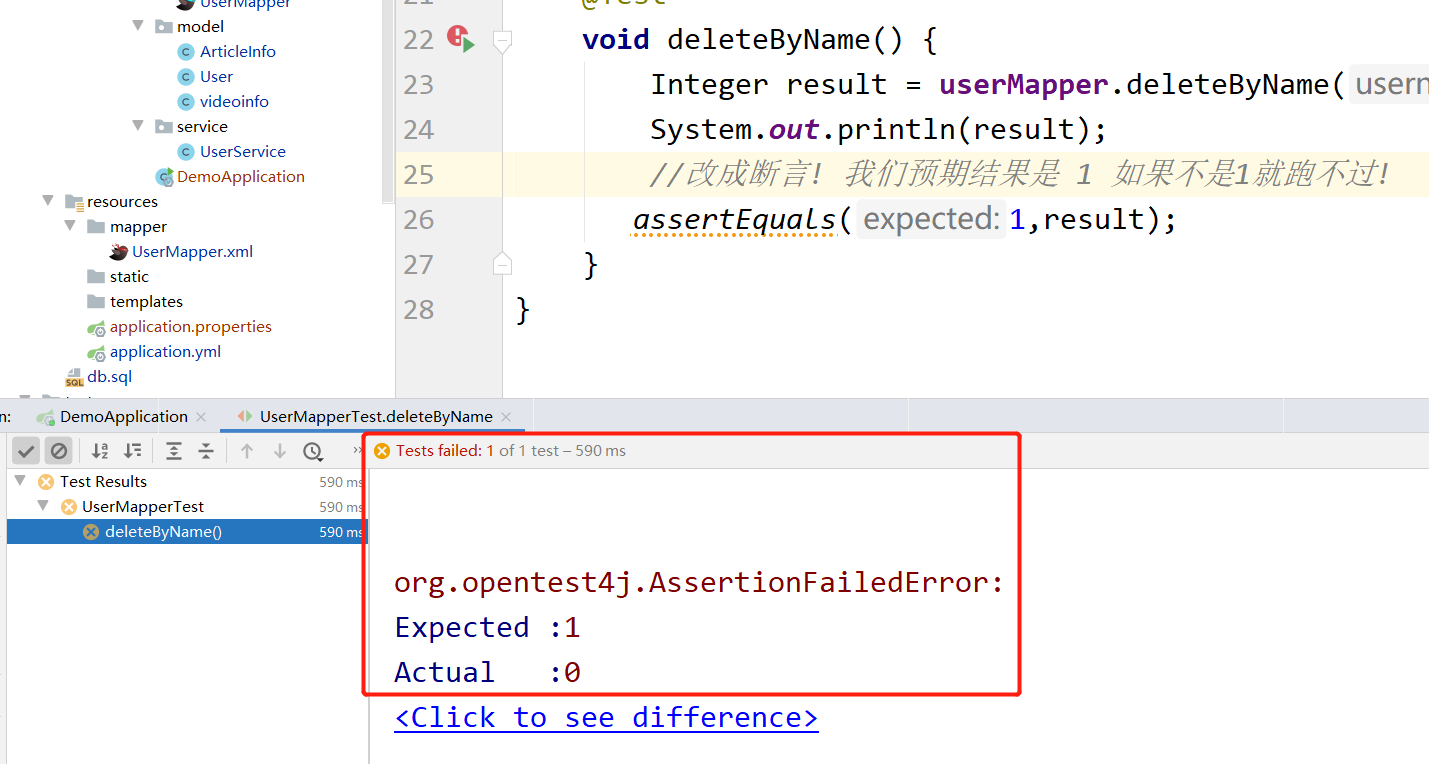1429x764 pixels.
Task: Close the UserMapperTest.deleteByName run tab
Action: [x=506, y=417]
